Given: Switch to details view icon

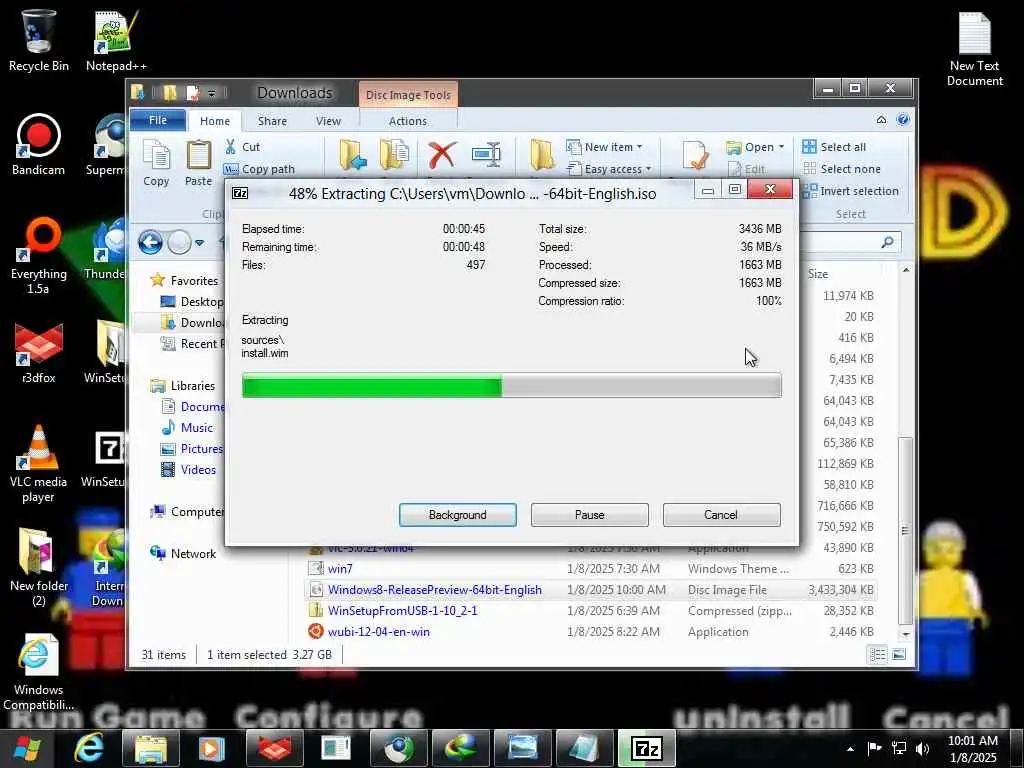Looking at the screenshot, I should click(x=878, y=654).
